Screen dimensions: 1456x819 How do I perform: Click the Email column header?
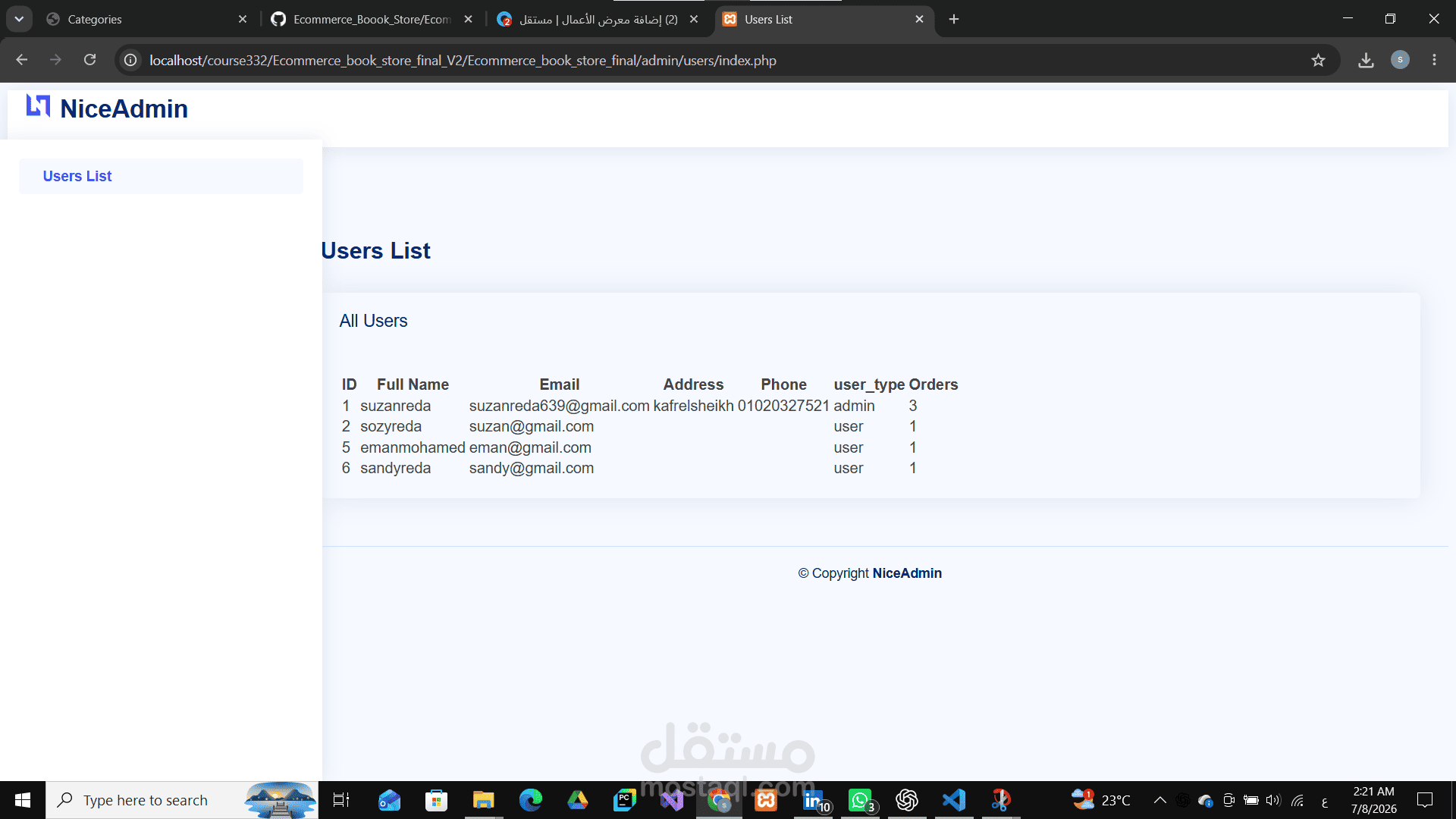[559, 384]
